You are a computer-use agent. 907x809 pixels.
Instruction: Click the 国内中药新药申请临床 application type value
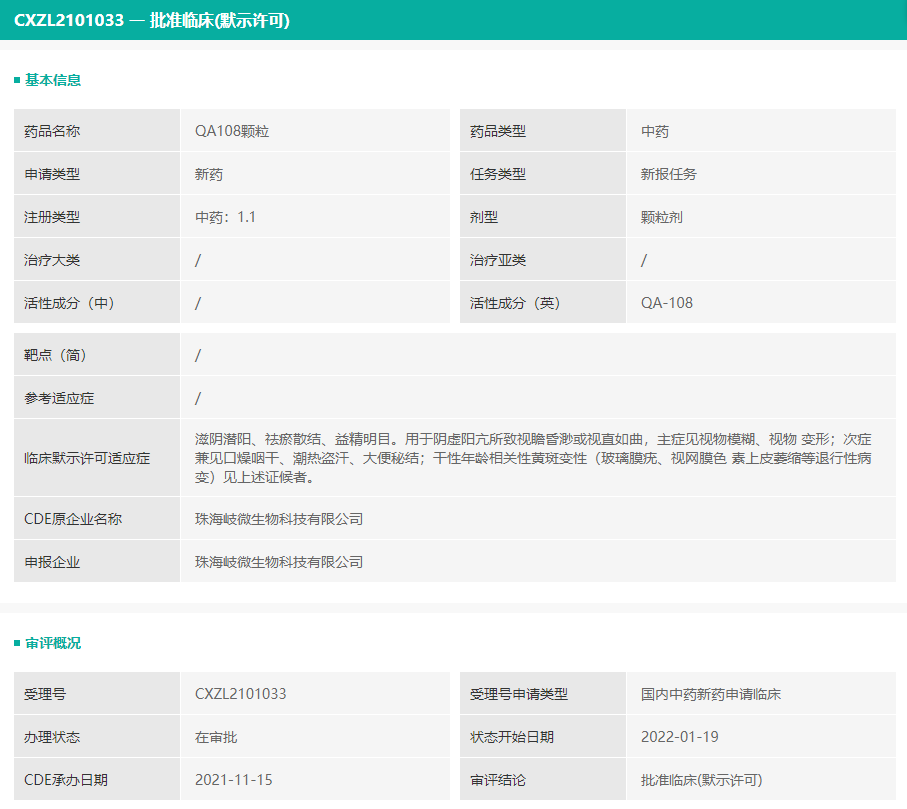711,694
